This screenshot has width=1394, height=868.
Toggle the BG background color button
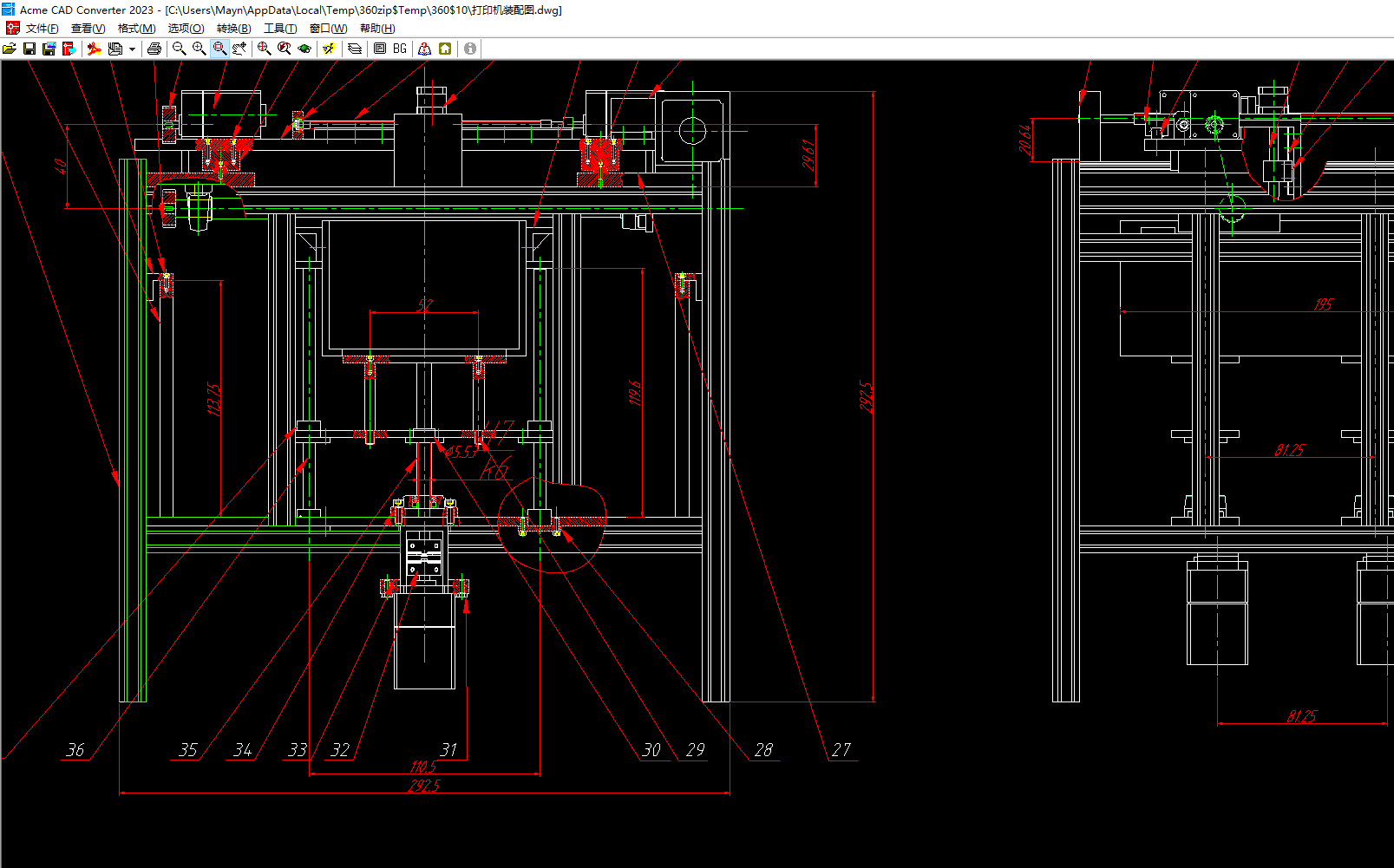[400, 49]
